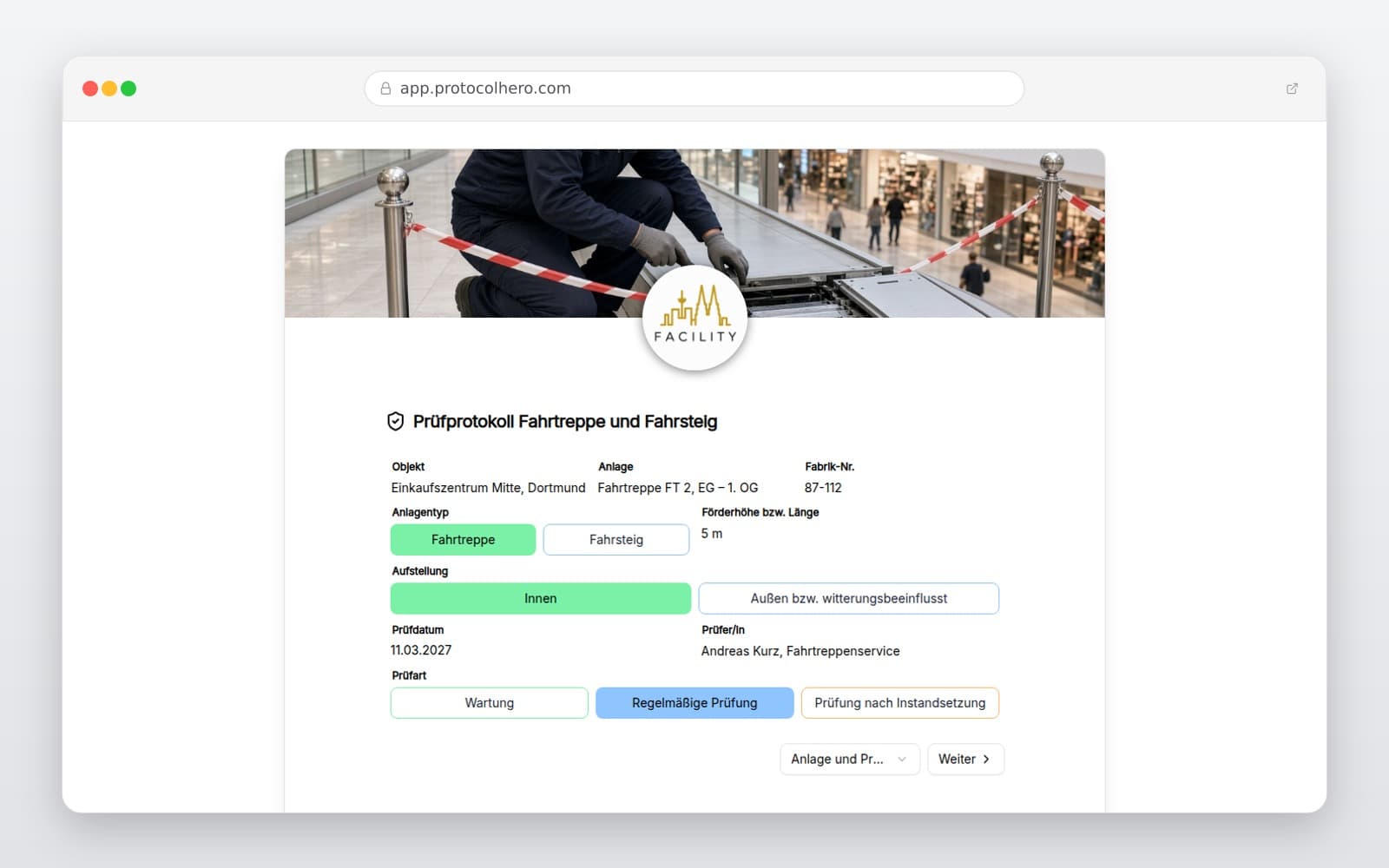Click the Facility logo badge
Image resolution: width=1389 pixels, height=868 pixels.
(694, 318)
